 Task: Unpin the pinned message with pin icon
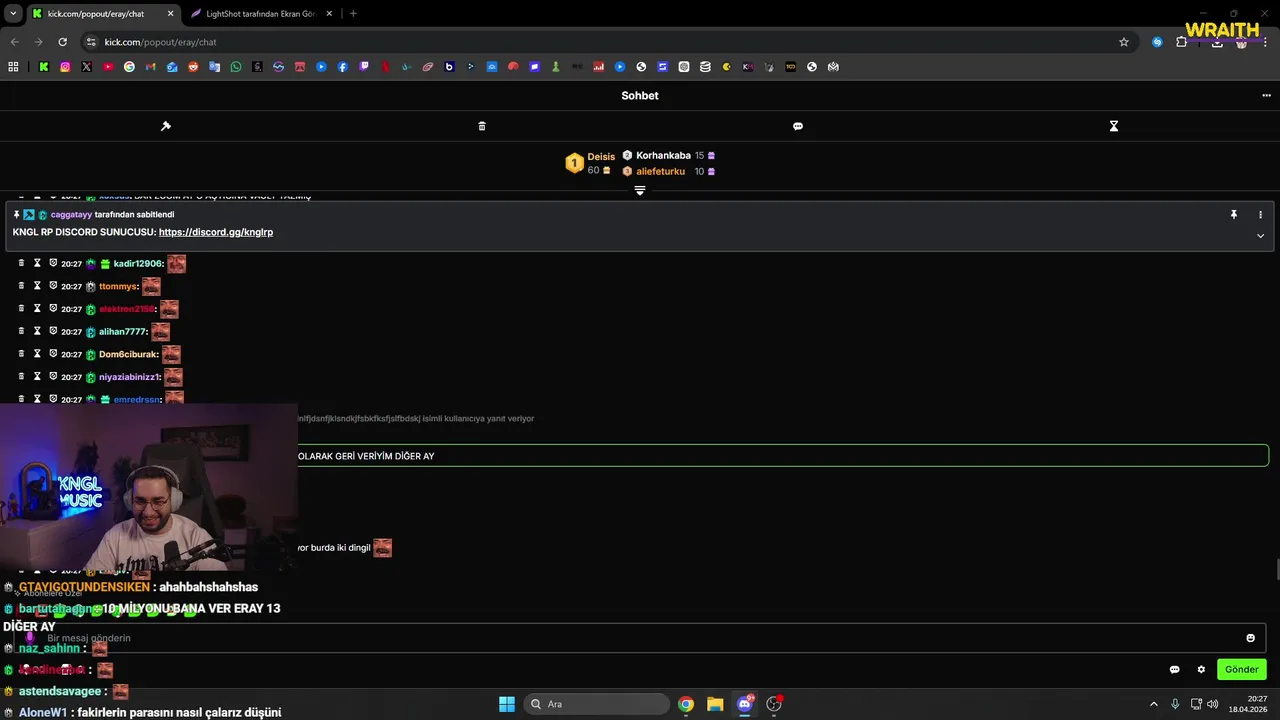1234,215
